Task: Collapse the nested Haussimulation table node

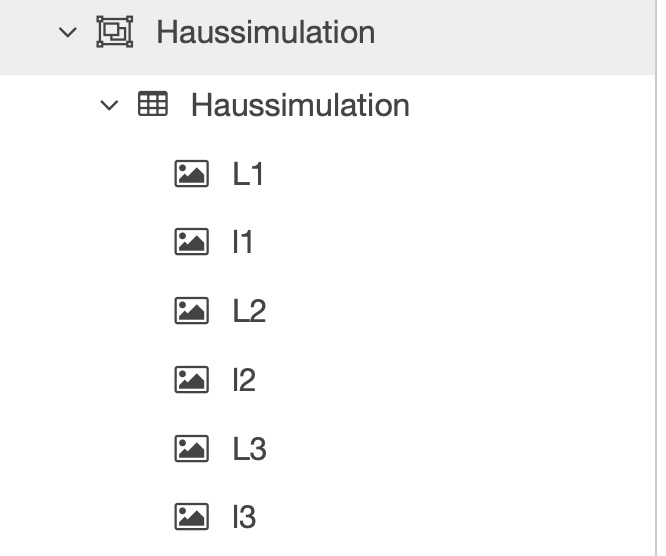Action: [109, 105]
